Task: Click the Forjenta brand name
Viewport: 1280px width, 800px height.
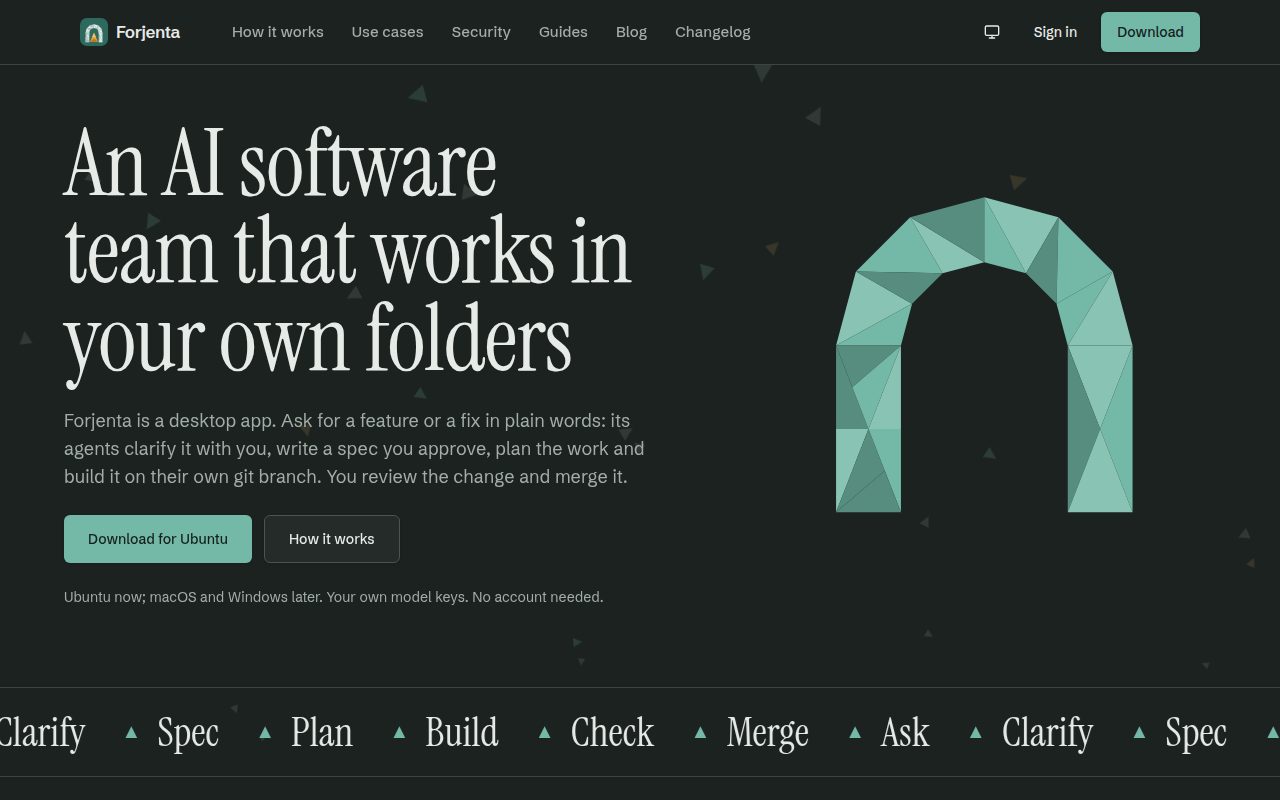Action: tap(148, 32)
